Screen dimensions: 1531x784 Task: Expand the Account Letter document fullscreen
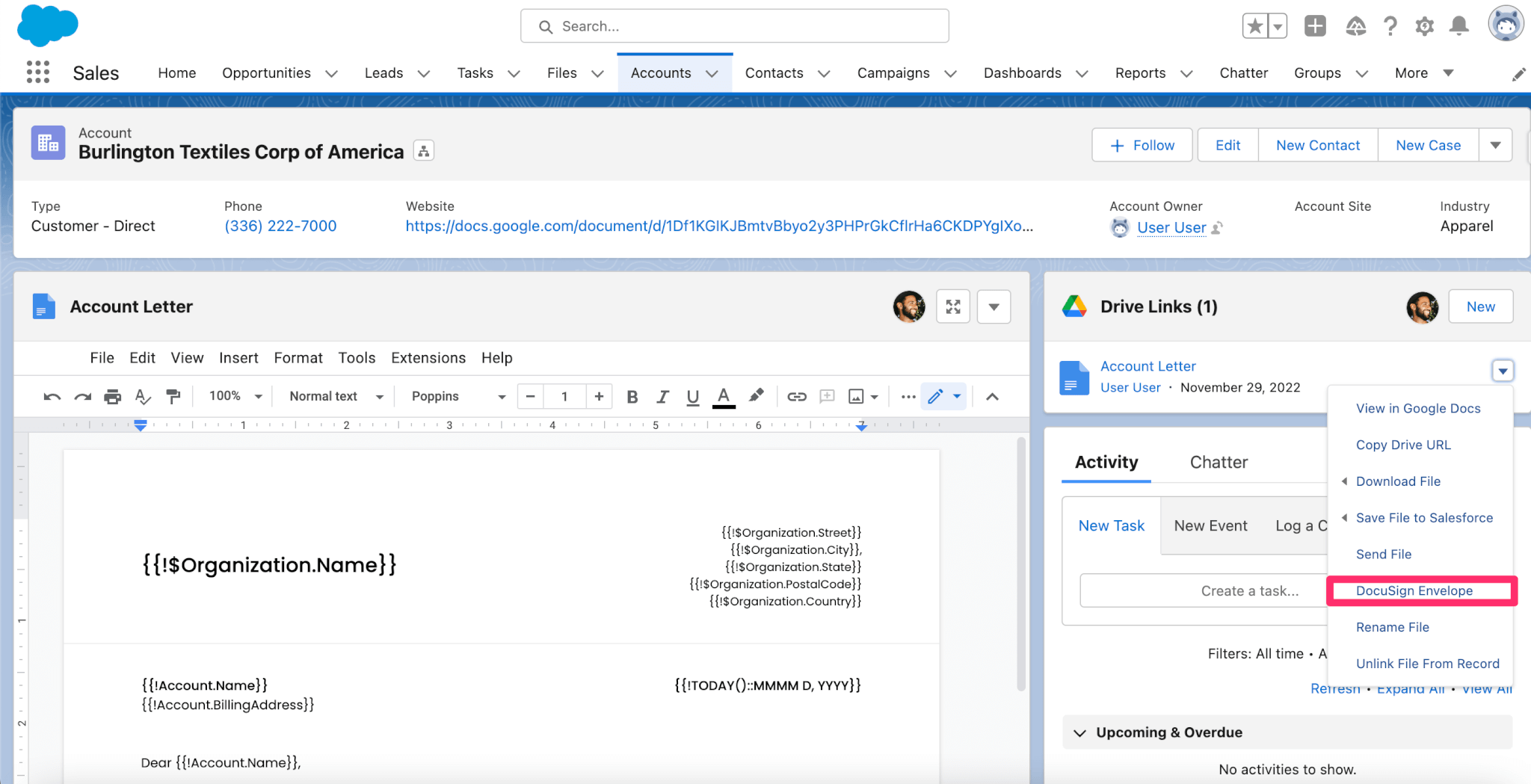pyautogui.click(x=953, y=306)
